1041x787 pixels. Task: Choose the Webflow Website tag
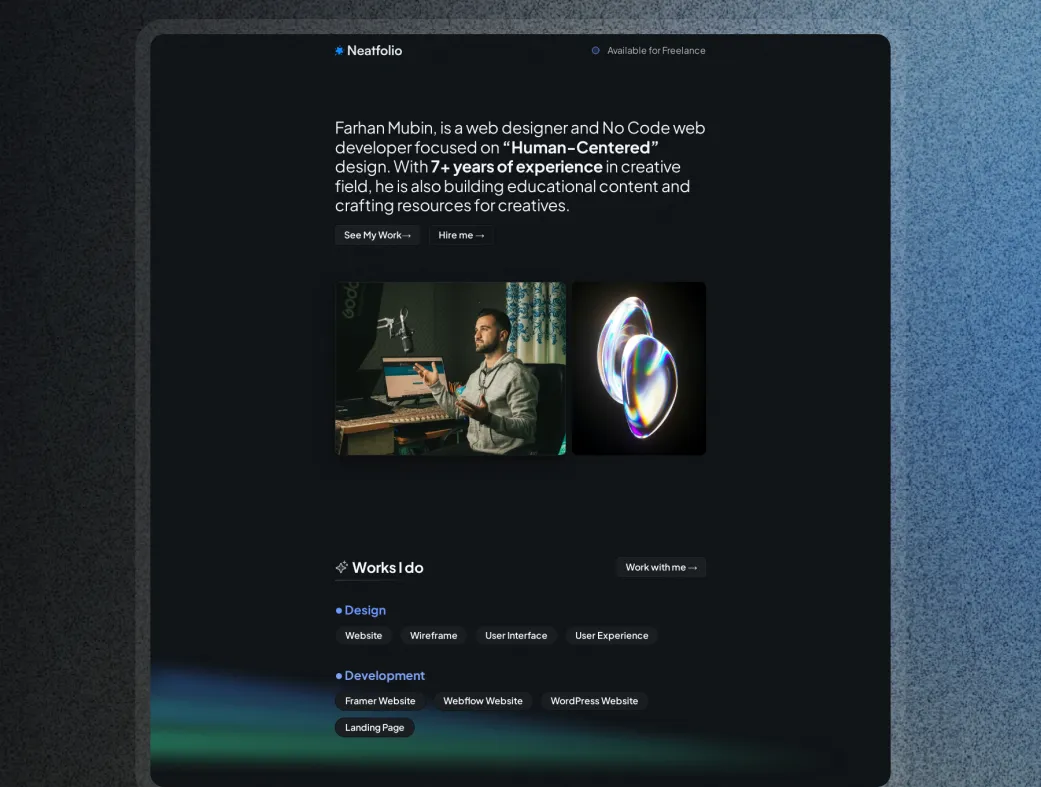tap(483, 701)
